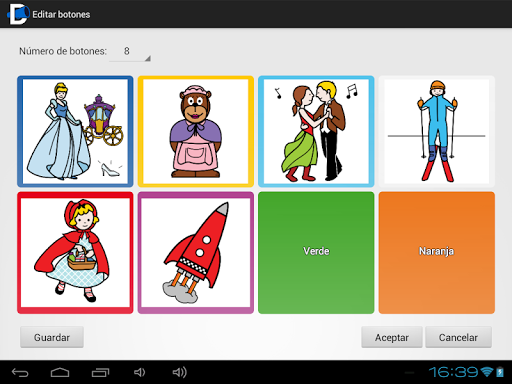Click the app logo in title bar

tap(18, 14)
